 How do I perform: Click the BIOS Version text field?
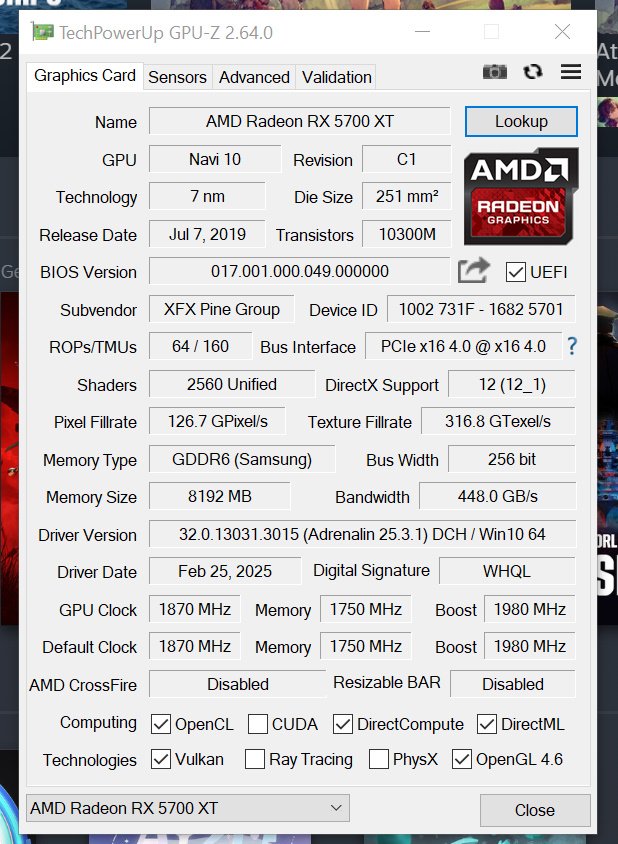299,271
